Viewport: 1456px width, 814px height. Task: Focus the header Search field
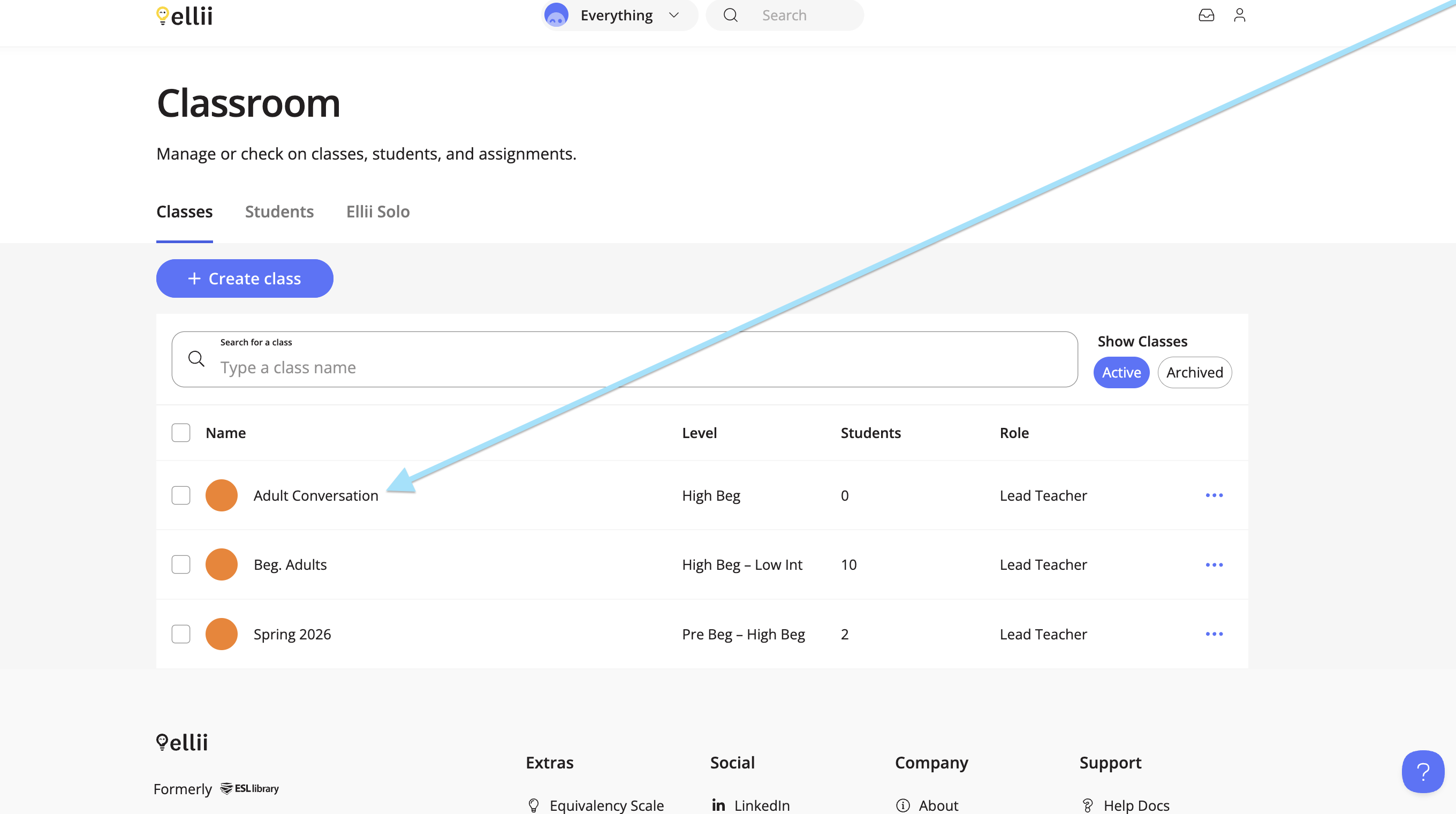785,15
